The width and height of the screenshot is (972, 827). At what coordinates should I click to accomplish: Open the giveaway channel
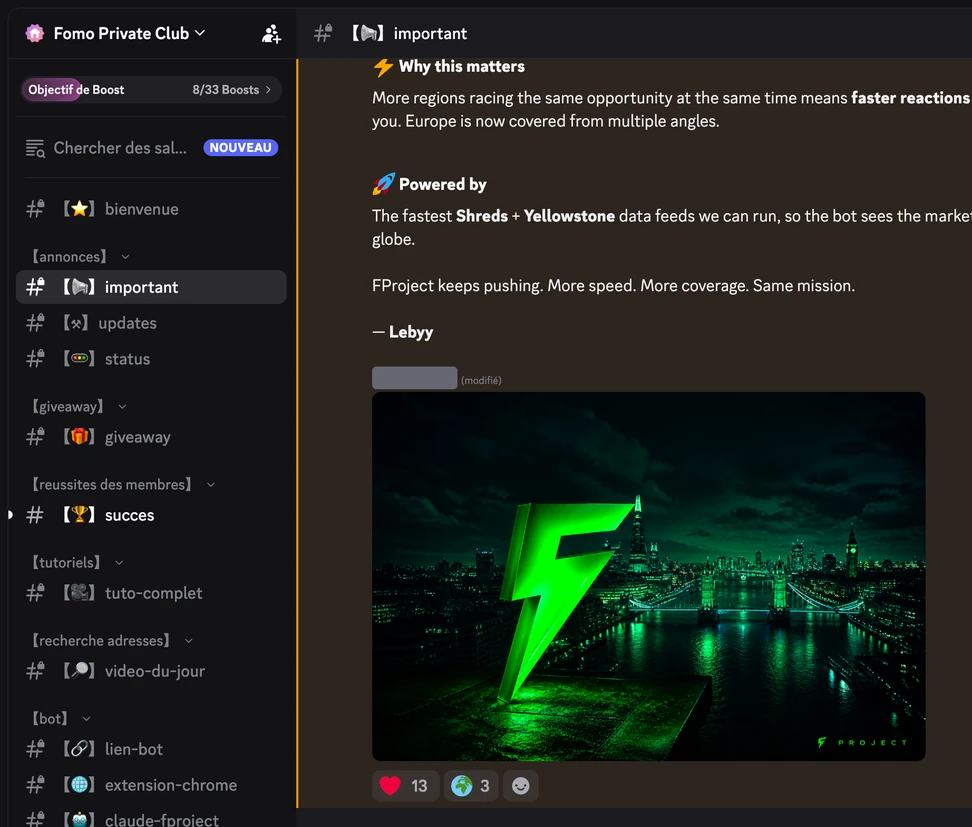[151, 437]
